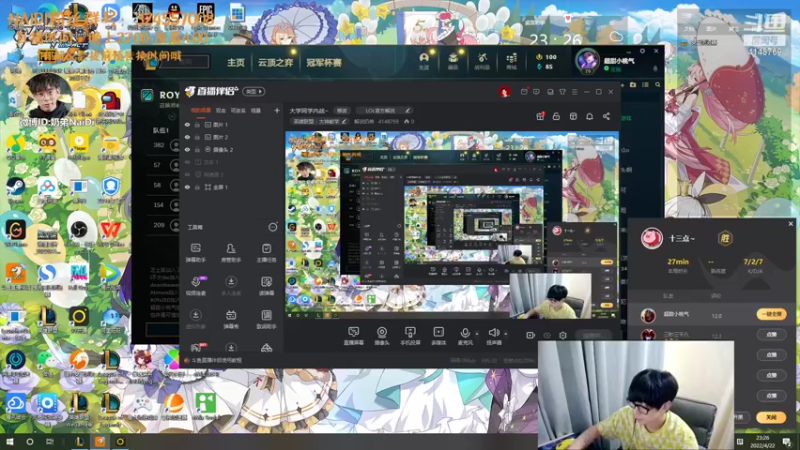Click streamer avatar in companion title bar
This screenshot has height=450, width=800.
click(x=504, y=92)
